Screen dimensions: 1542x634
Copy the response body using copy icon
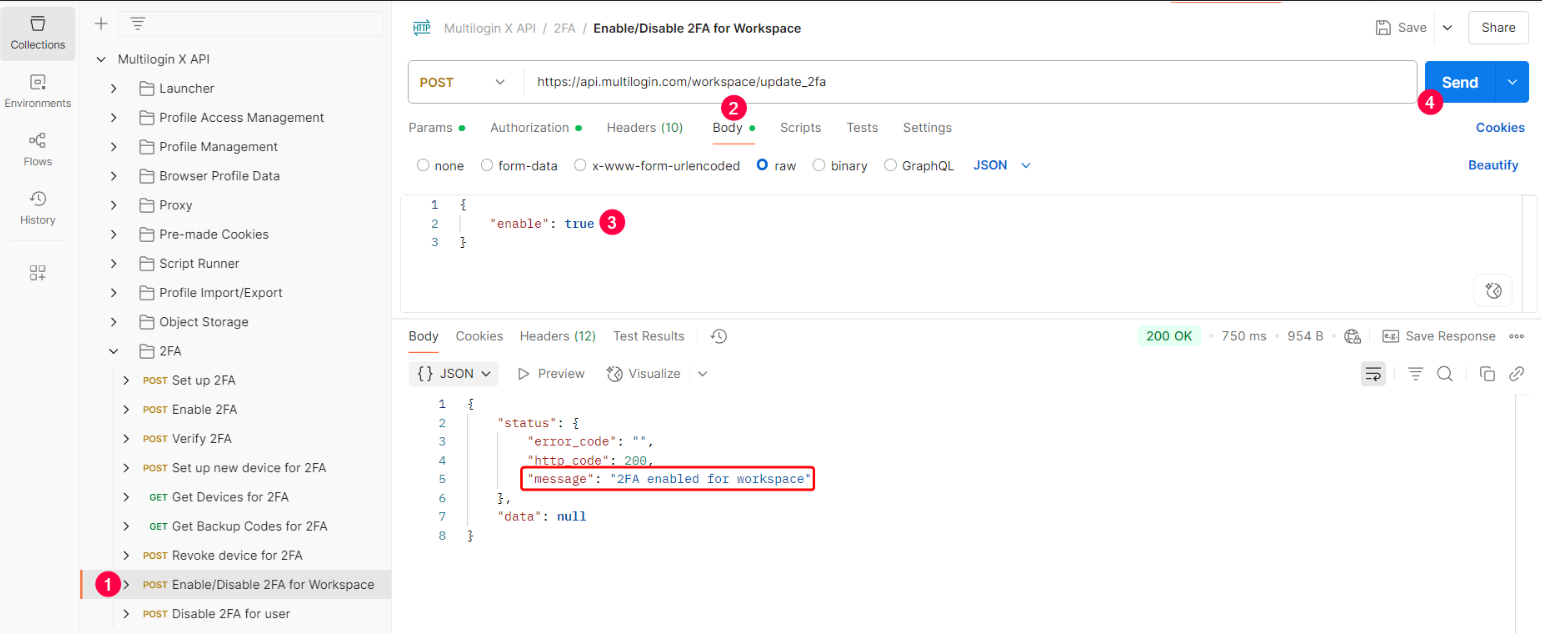pyautogui.click(x=1487, y=373)
